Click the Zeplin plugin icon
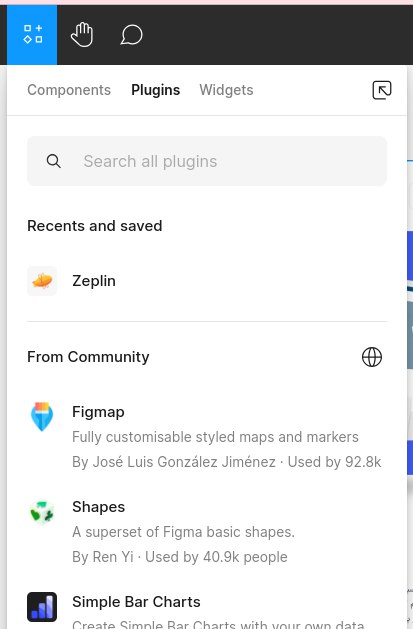 coord(42,281)
